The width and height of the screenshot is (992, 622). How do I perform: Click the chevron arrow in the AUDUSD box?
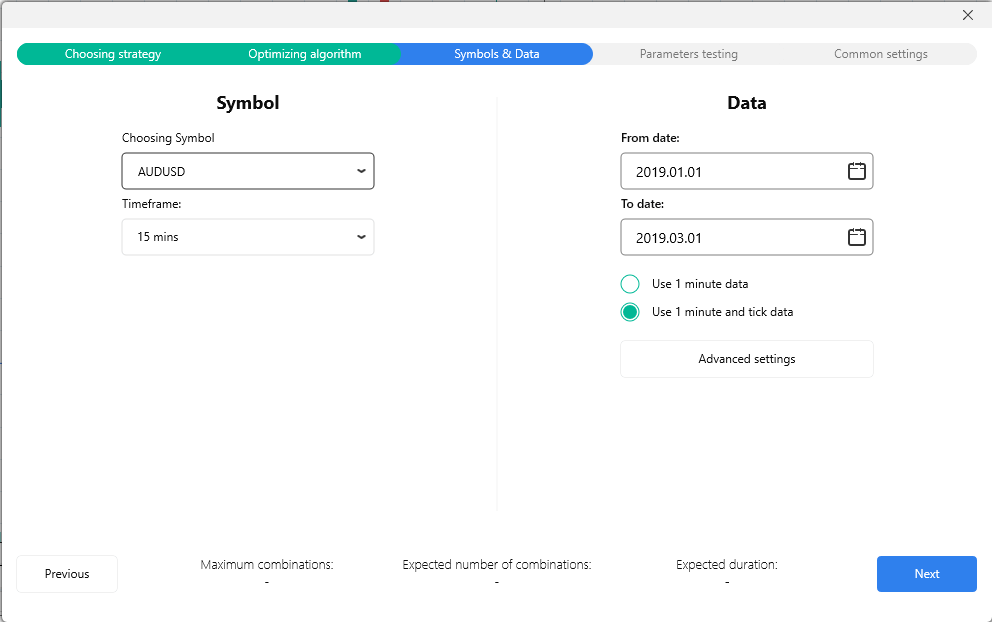coord(361,171)
